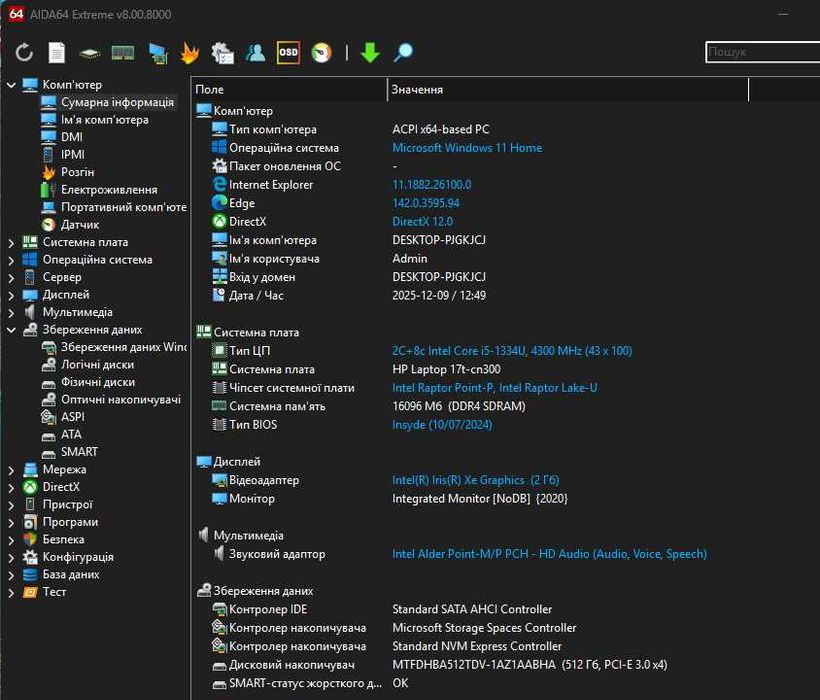Viewport: 820px width, 700px height.
Task: Select the Тест tree item
Action: (x=54, y=592)
